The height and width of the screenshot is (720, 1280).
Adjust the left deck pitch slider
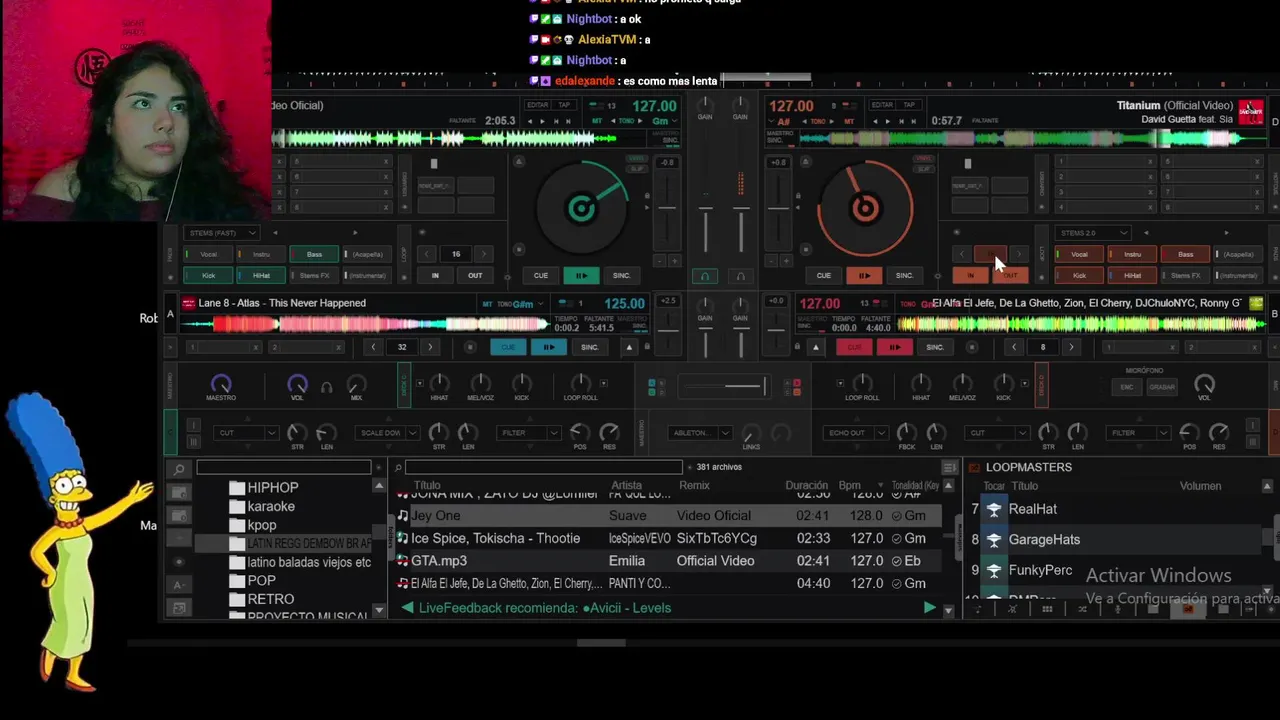(x=667, y=210)
